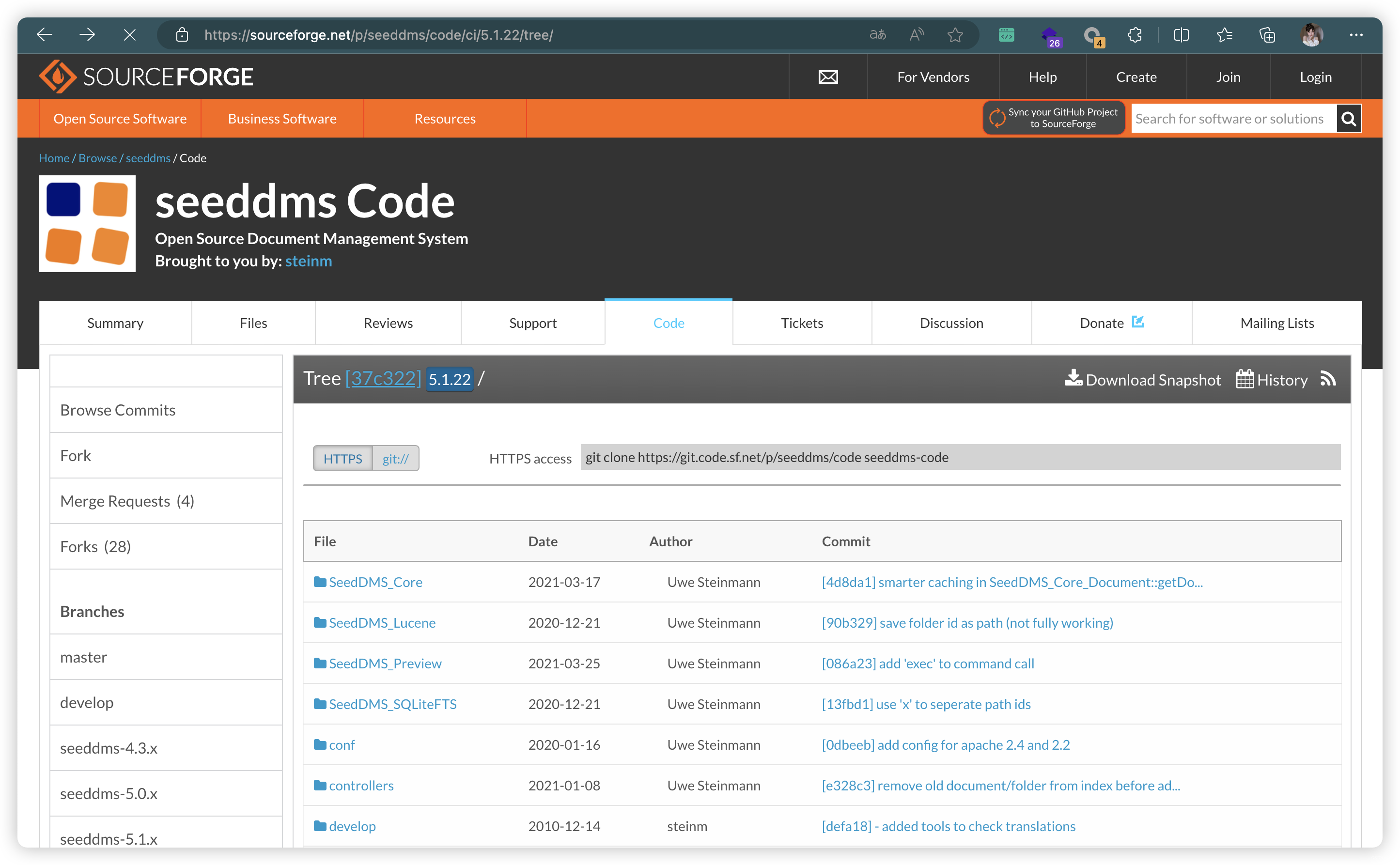Click the Login link
This screenshot has width=1400, height=865.
1315,77
